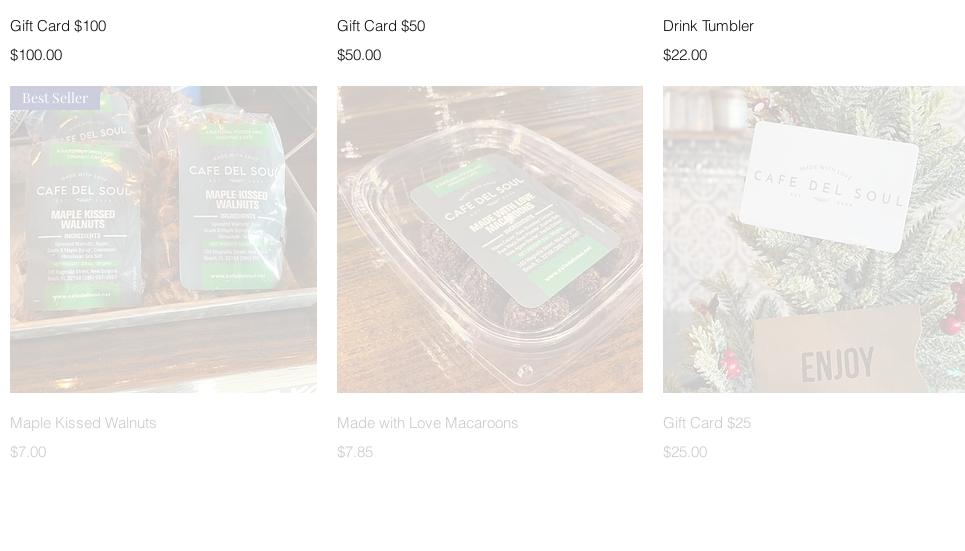
Task: Click the $100.00 price text
Action: tap(36, 55)
